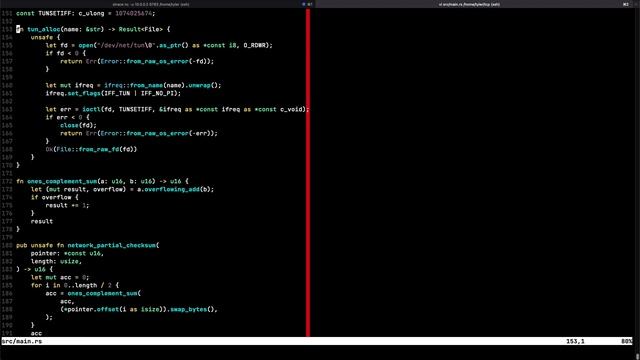Switch to the left terminal tab running strace
The height and width of the screenshot is (360, 640).
click(x=151, y=4)
